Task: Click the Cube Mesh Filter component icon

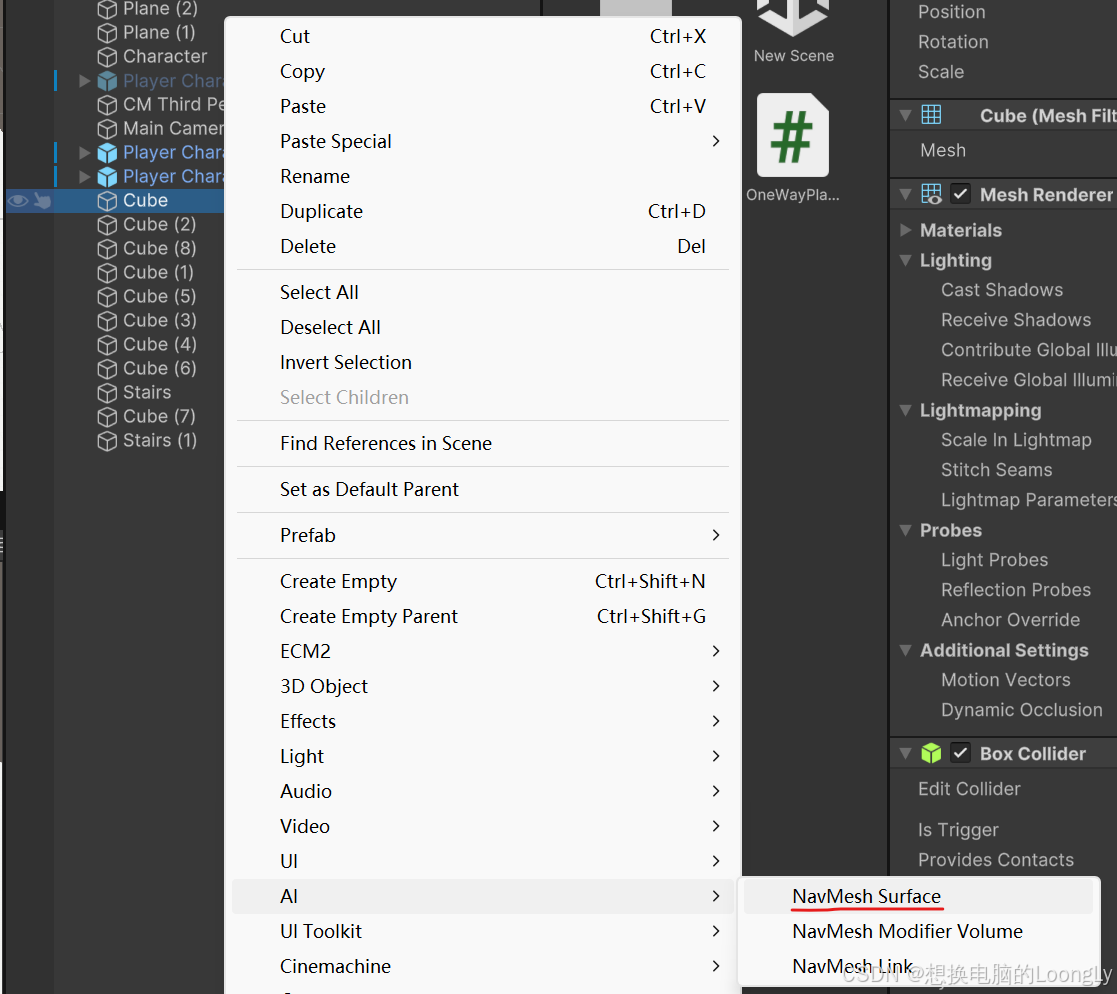Action: click(x=931, y=115)
